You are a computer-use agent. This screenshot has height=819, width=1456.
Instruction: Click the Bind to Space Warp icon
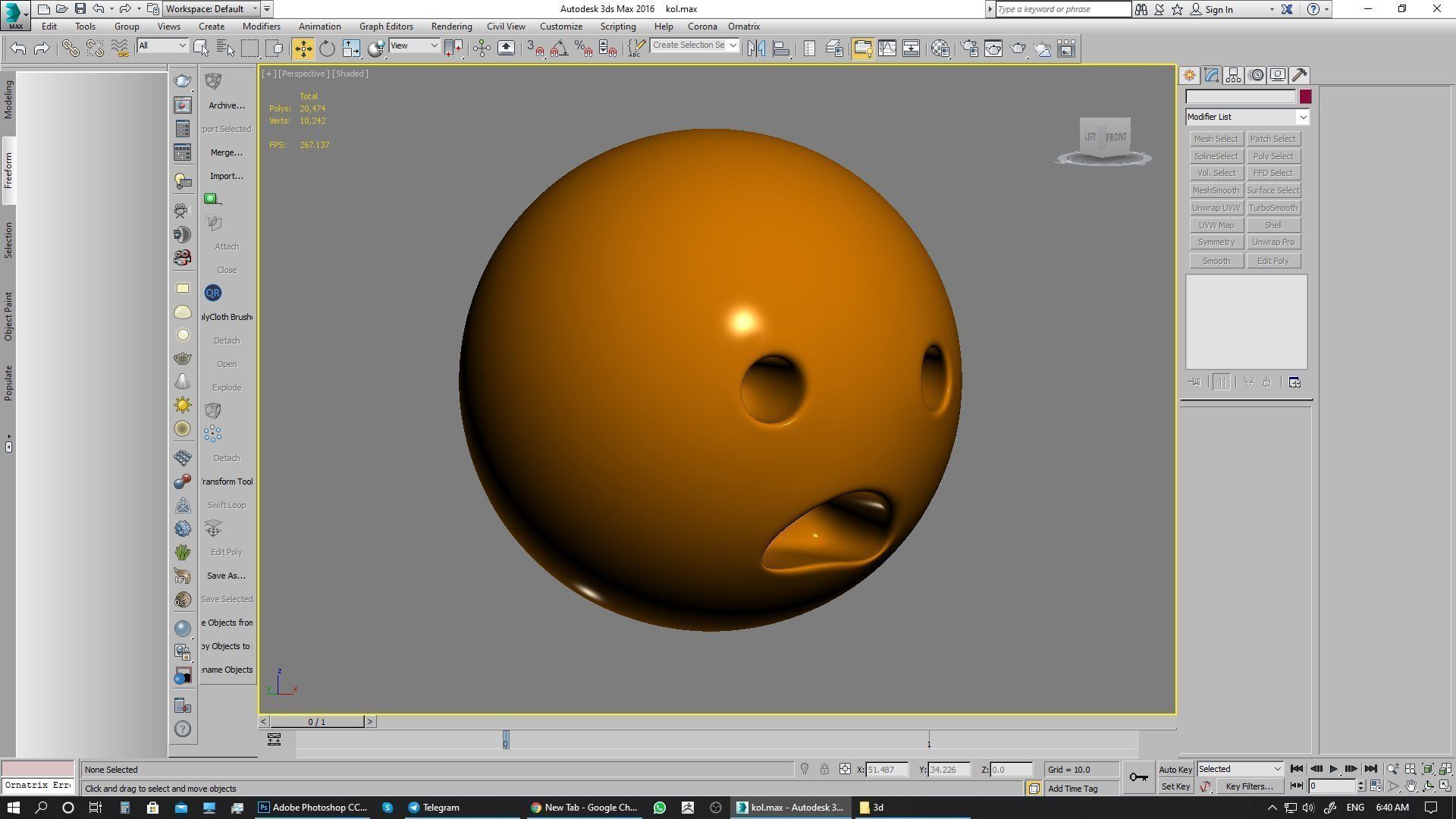pyautogui.click(x=120, y=49)
